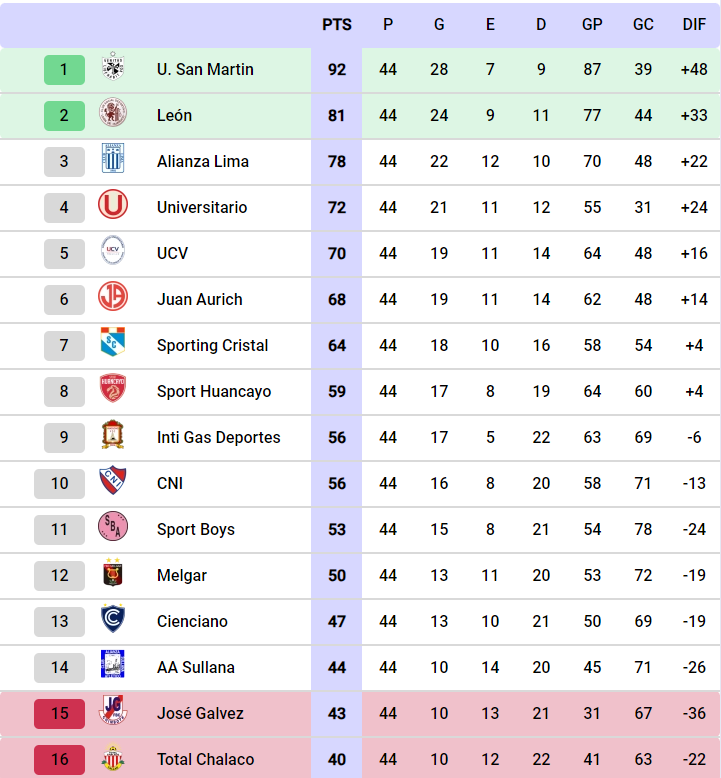This screenshot has height=778, width=721.
Task: Sort table by PTS column header
Action: pos(337,24)
